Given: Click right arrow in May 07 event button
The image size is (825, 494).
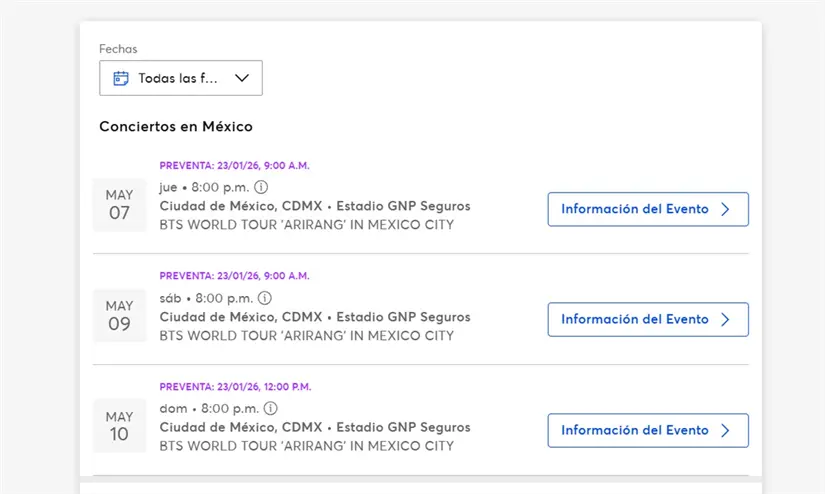Looking at the screenshot, I should tap(726, 209).
